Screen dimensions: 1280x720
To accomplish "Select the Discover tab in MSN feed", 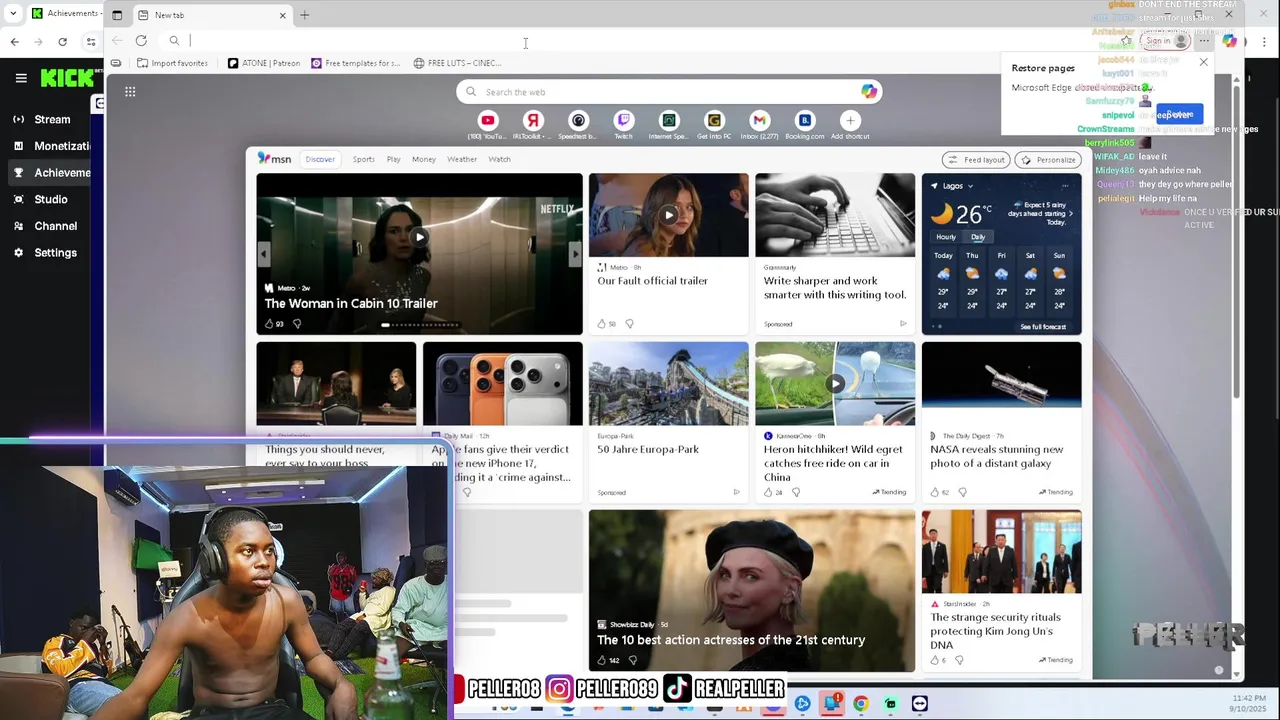I will [x=320, y=159].
